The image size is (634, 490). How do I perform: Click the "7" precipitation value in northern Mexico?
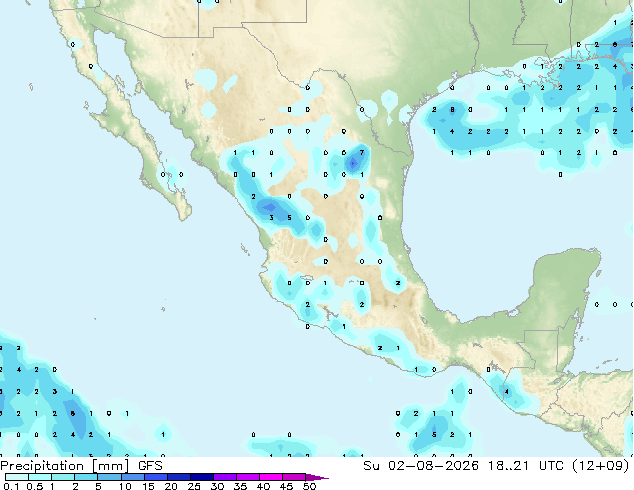pyautogui.click(x=362, y=153)
